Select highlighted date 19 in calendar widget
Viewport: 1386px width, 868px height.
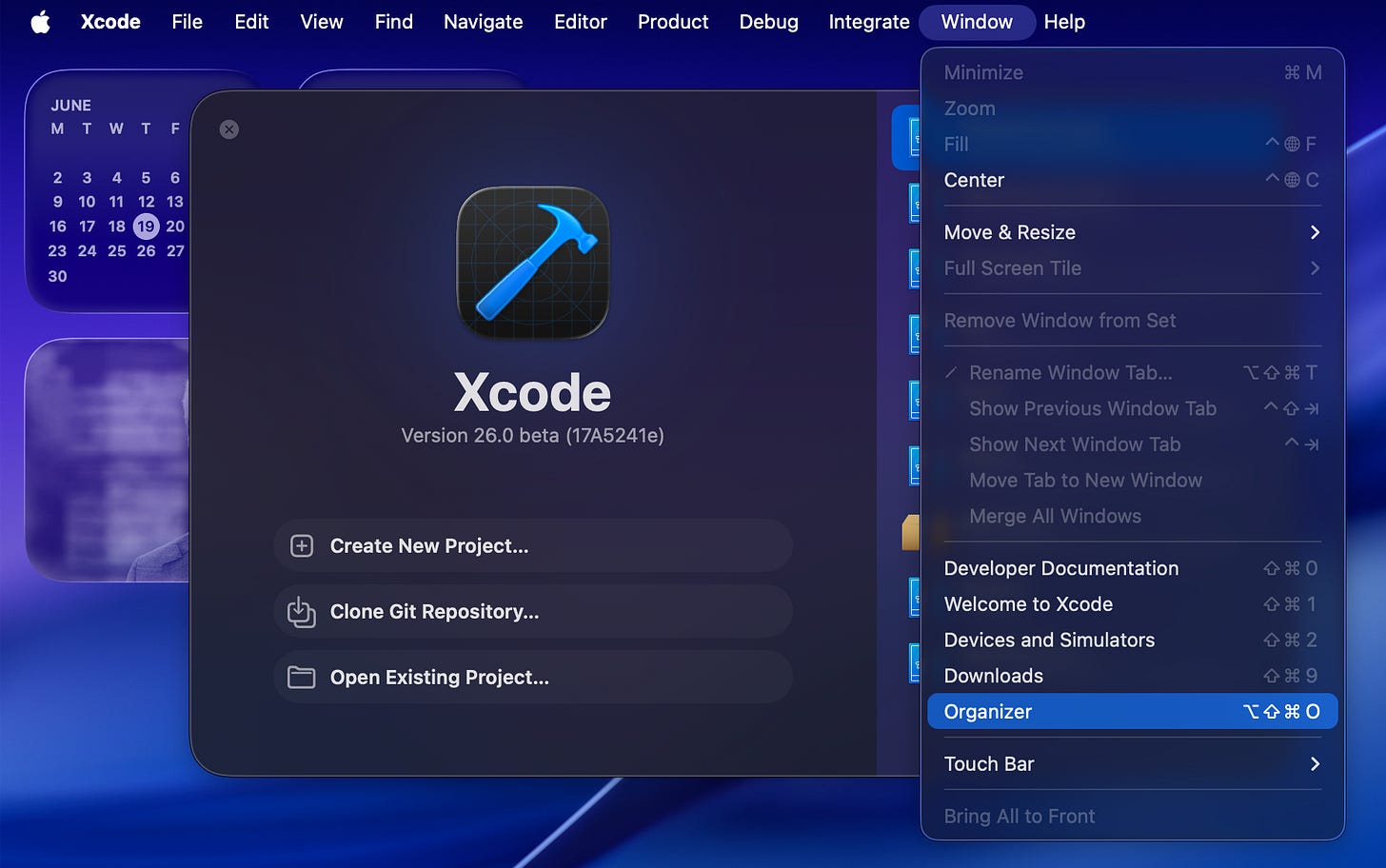pos(146,227)
